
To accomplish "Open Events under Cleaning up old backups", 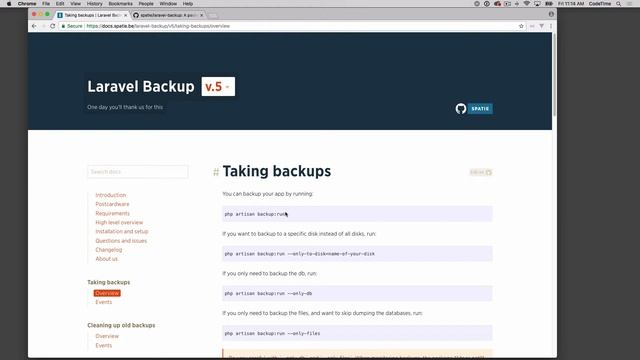I will coord(103,345).
